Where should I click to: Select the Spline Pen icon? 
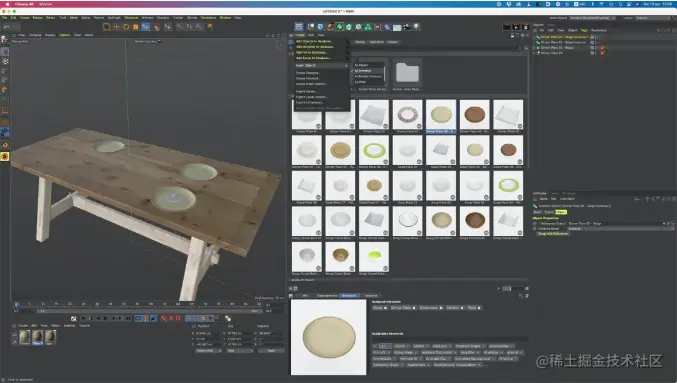point(330,27)
